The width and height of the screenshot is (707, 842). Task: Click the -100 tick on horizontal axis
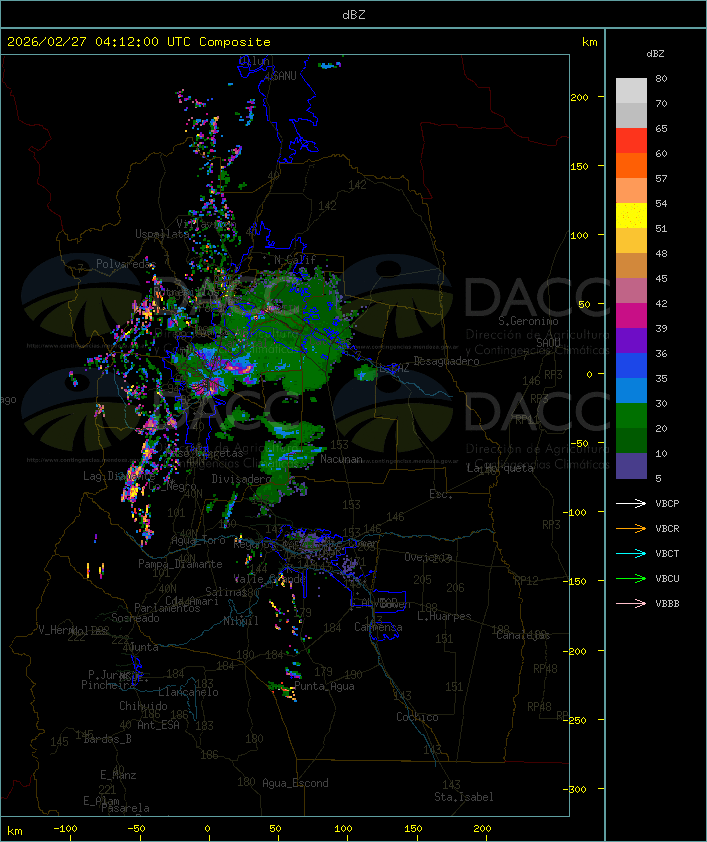click(x=65, y=829)
